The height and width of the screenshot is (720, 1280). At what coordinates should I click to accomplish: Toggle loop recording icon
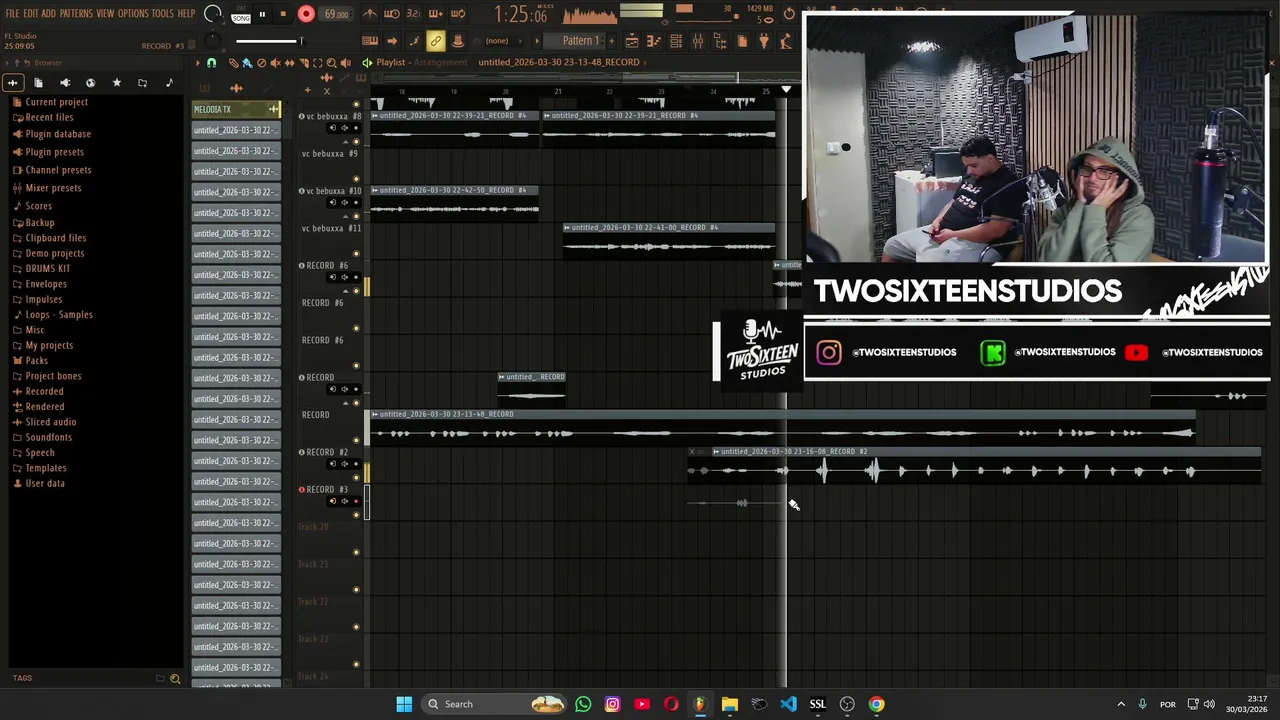pos(458,14)
